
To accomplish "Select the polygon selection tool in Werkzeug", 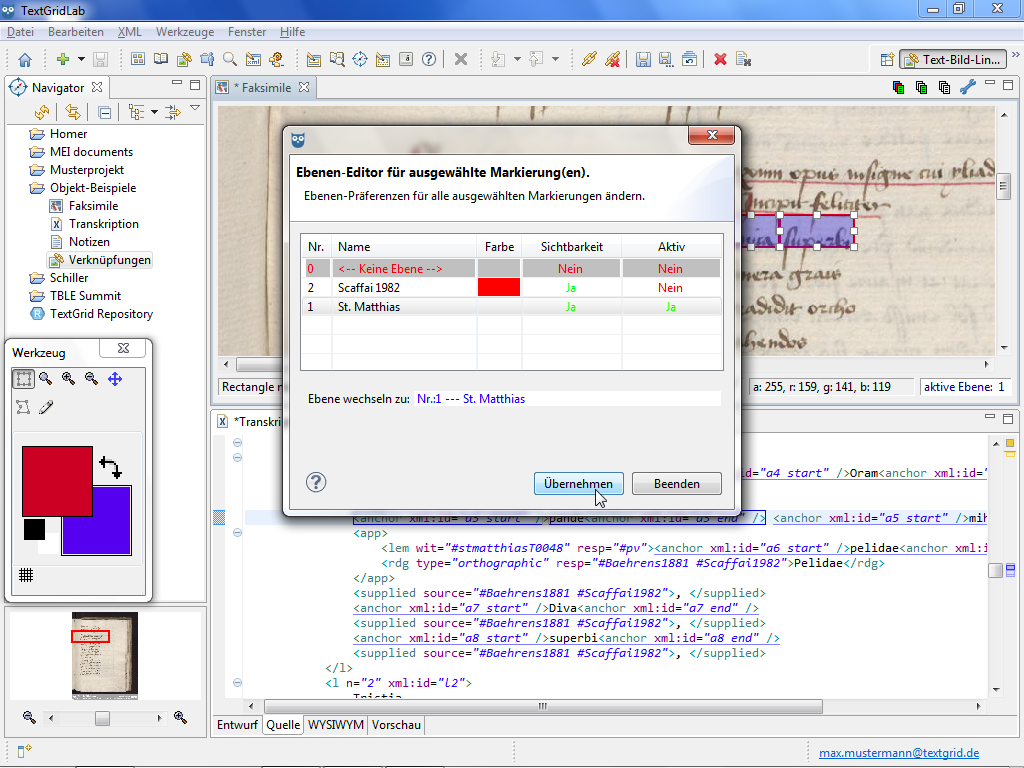I will [x=23, y=407].
